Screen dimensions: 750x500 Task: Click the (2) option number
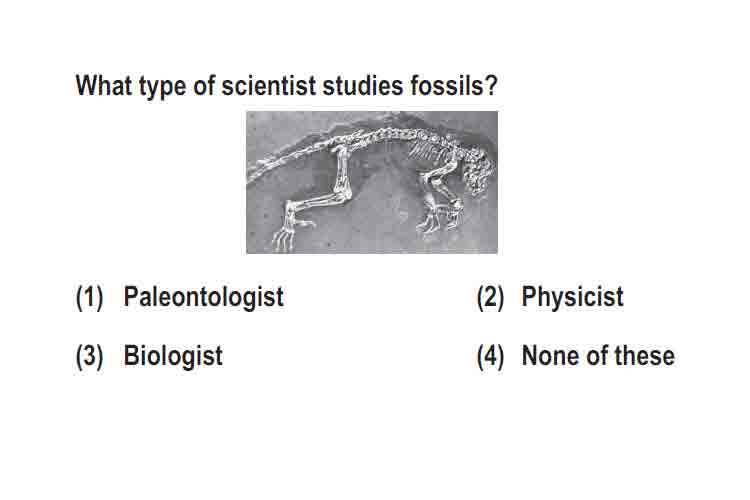pos(490,298)
